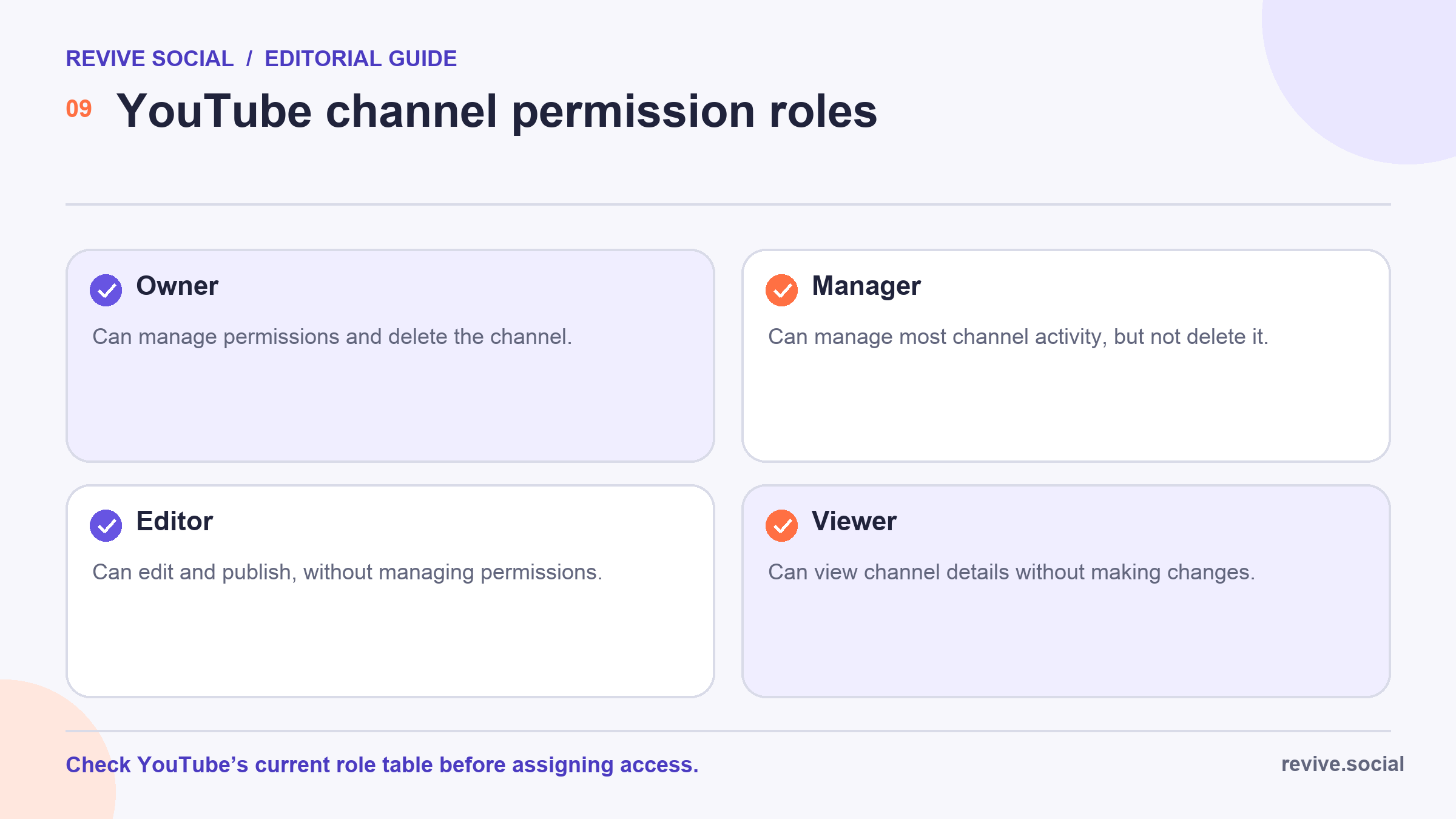Click 'Can edit and publish, without managing permissions.'

click(x=348, y=573)
